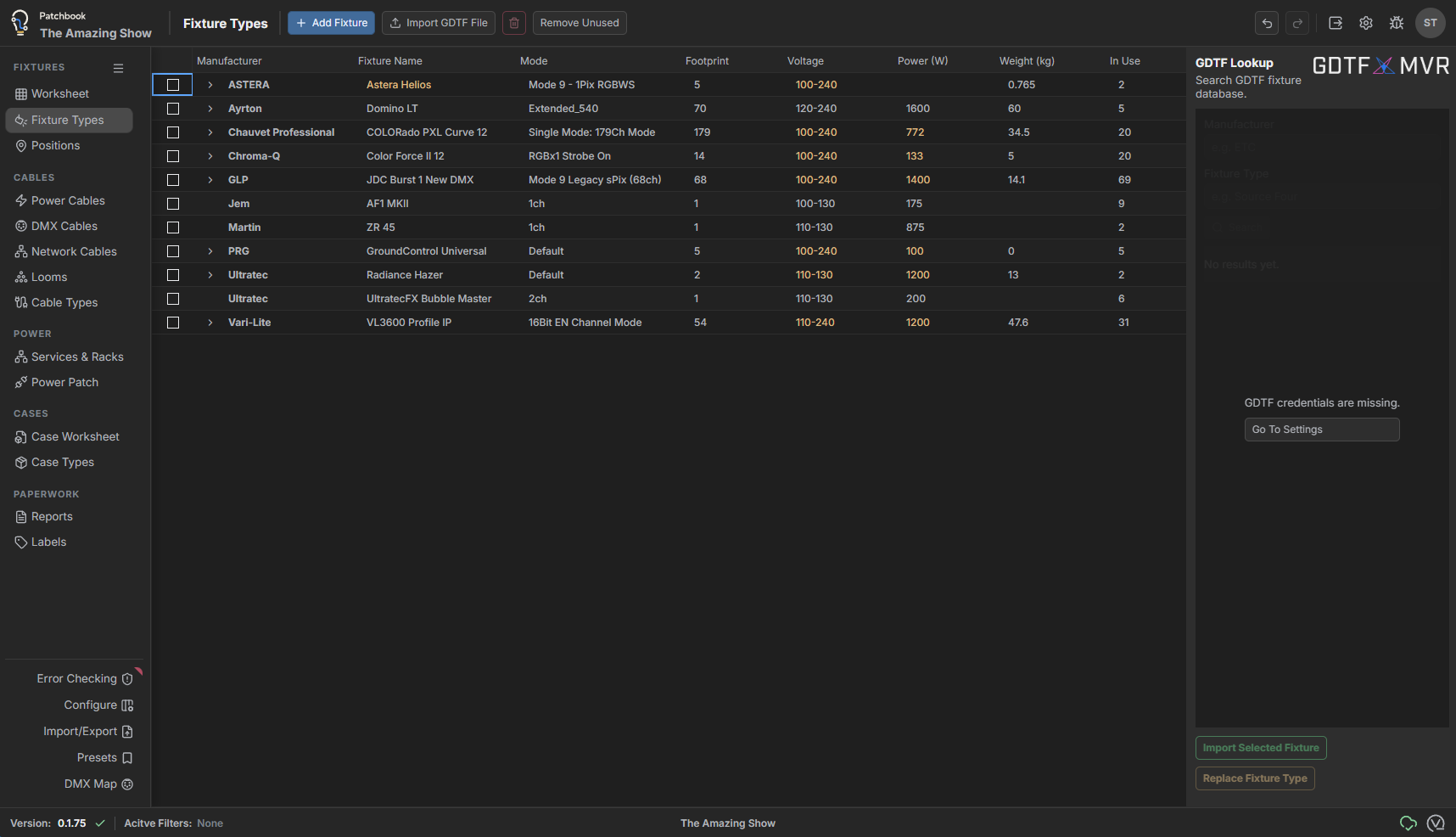Expand the PRG row chevron
Image resolution: width=1456 pixels, height=837 pixels.
coord(210,251)
